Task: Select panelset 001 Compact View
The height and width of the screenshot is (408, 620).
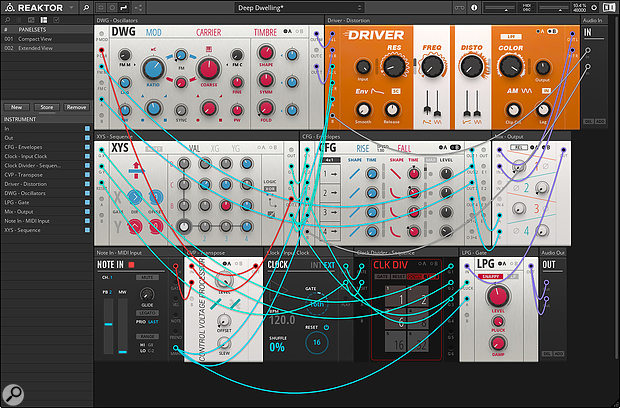Action: (x=47, y=39)
